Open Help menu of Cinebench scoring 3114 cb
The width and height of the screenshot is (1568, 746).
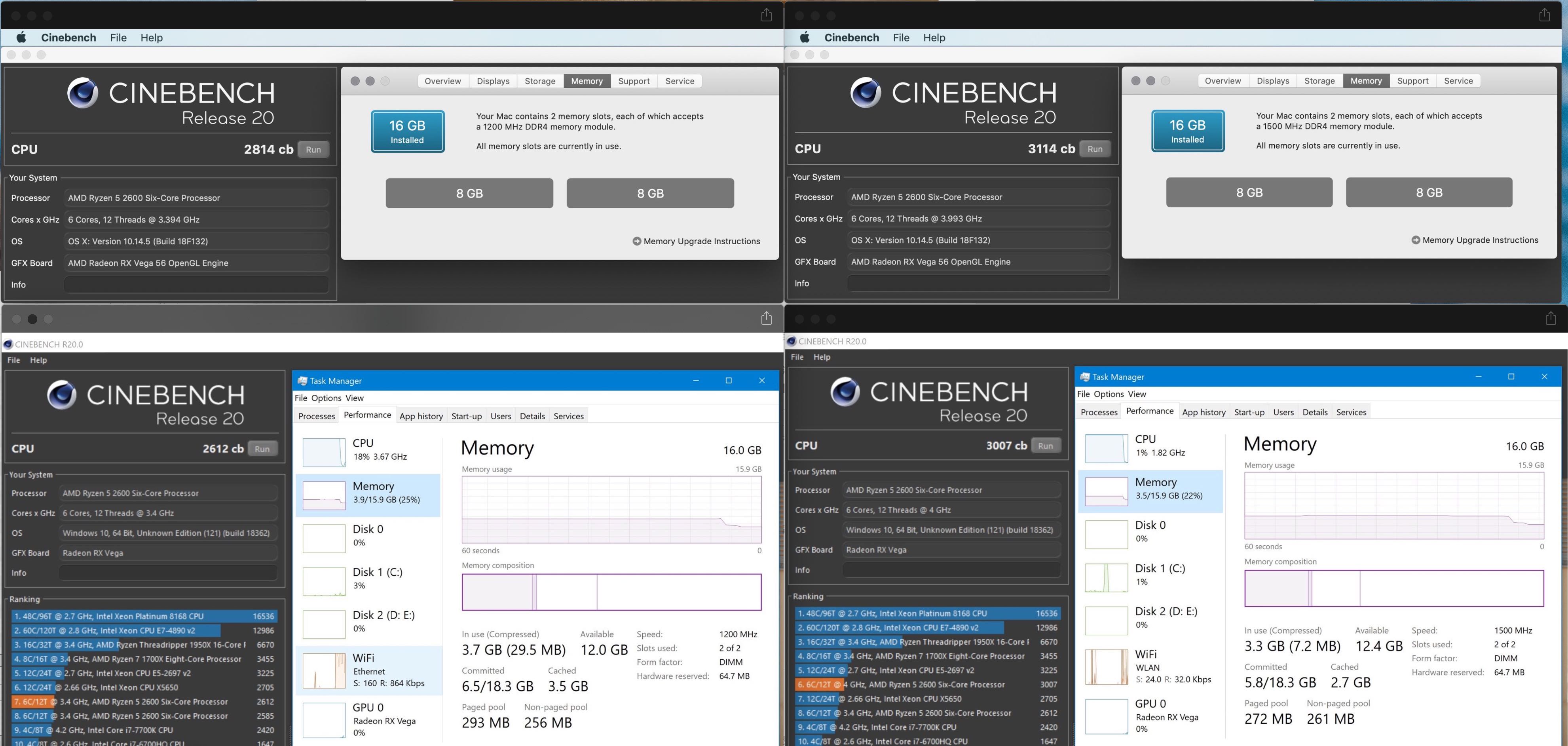(x=934, y=38)
